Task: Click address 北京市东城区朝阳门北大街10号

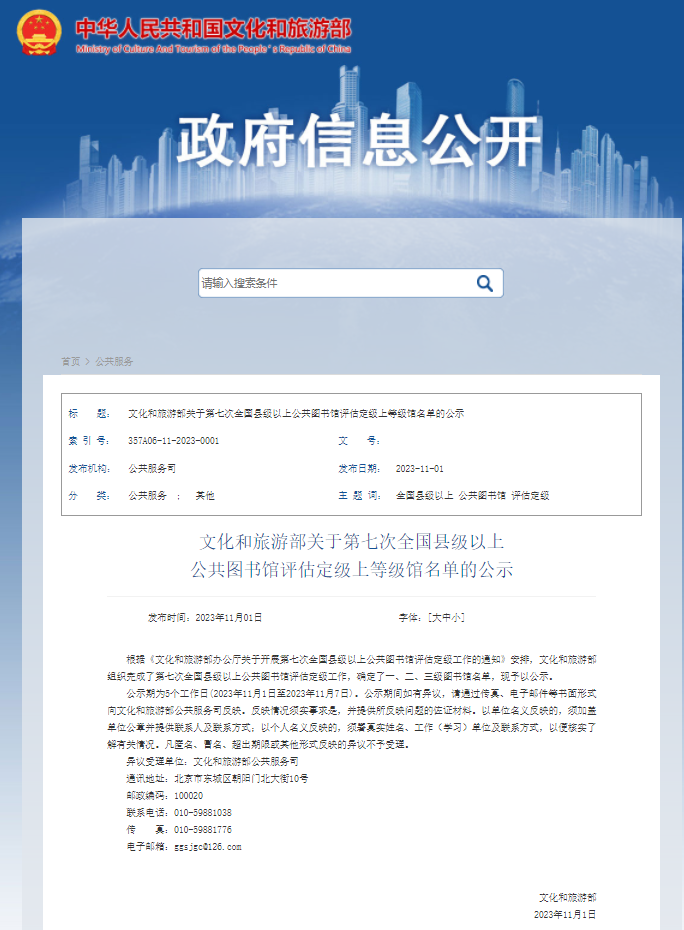Action: [241, 778]
